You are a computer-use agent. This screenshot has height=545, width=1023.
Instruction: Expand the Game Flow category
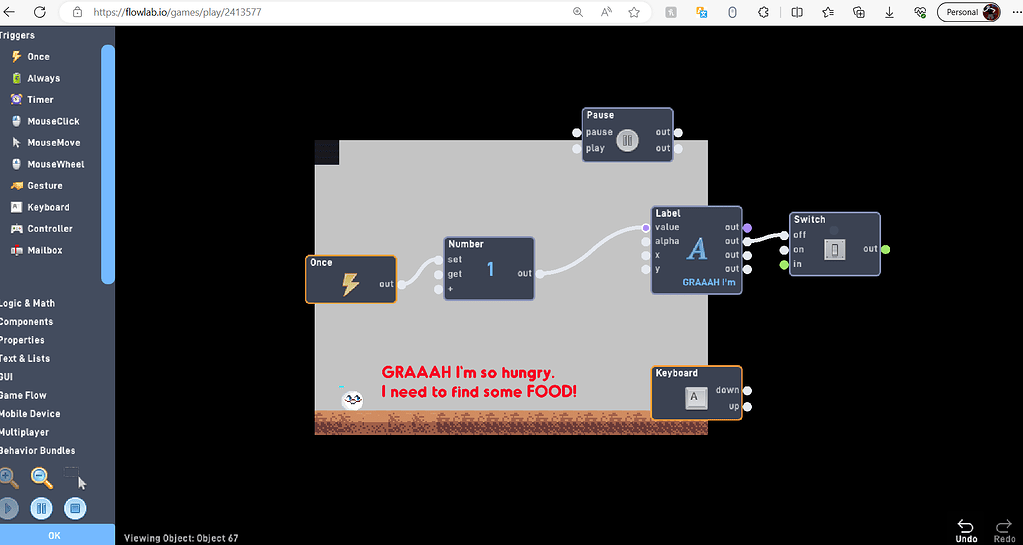pyautogui.click(x=24, y=395)
